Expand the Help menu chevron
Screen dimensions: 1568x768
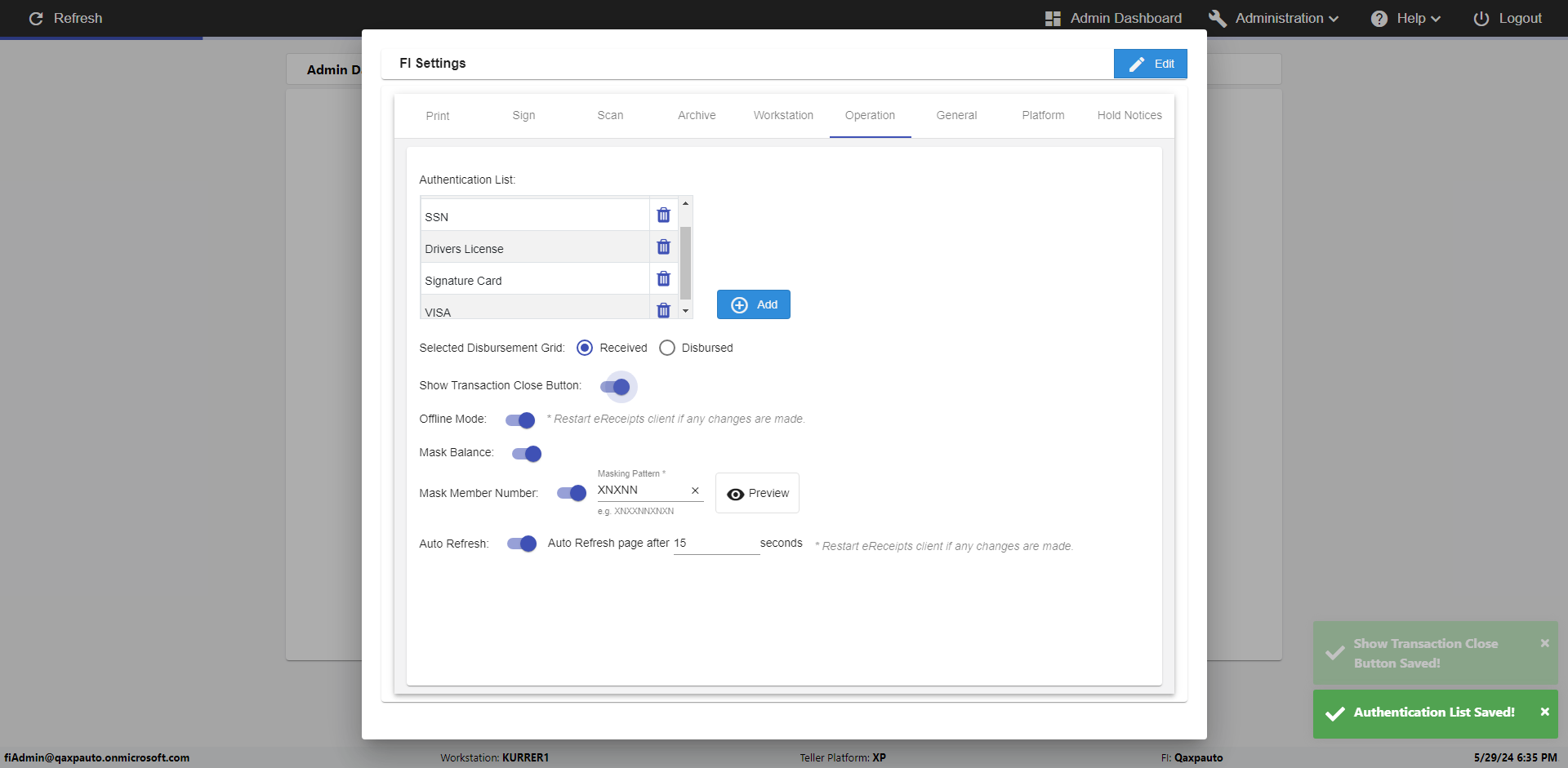[1436, 19]
